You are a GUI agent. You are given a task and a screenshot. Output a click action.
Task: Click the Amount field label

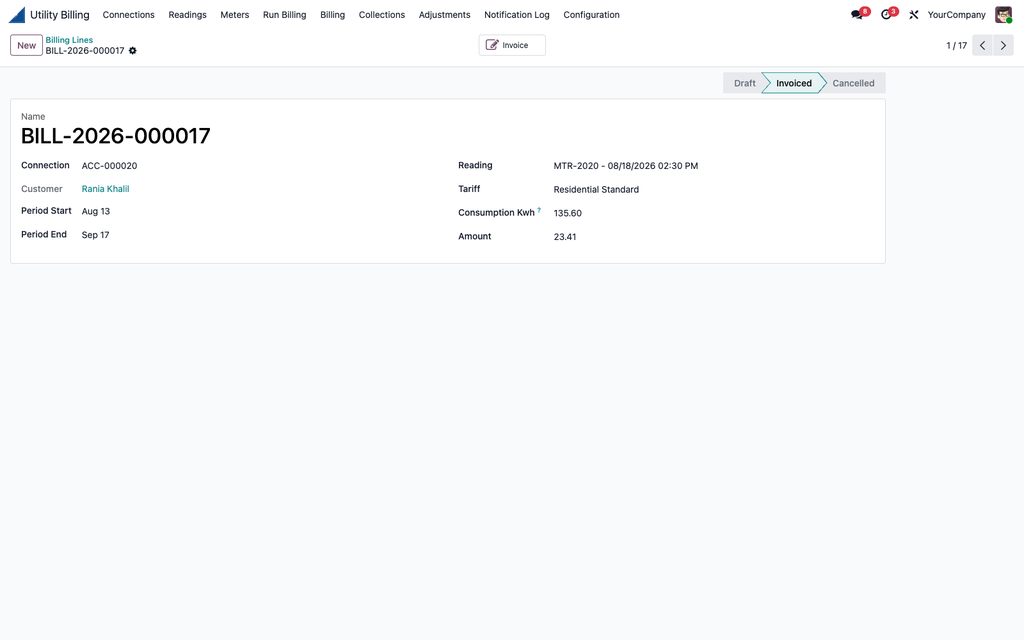pos(475,236)
